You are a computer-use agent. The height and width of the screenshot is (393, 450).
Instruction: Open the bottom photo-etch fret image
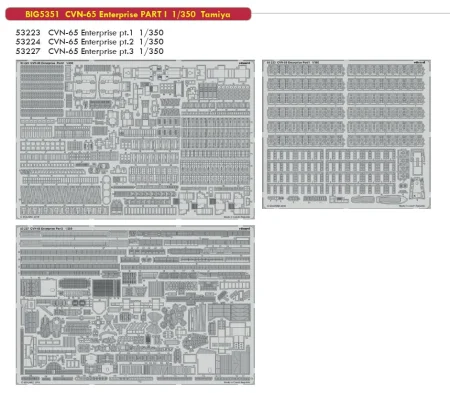[135, 305]
